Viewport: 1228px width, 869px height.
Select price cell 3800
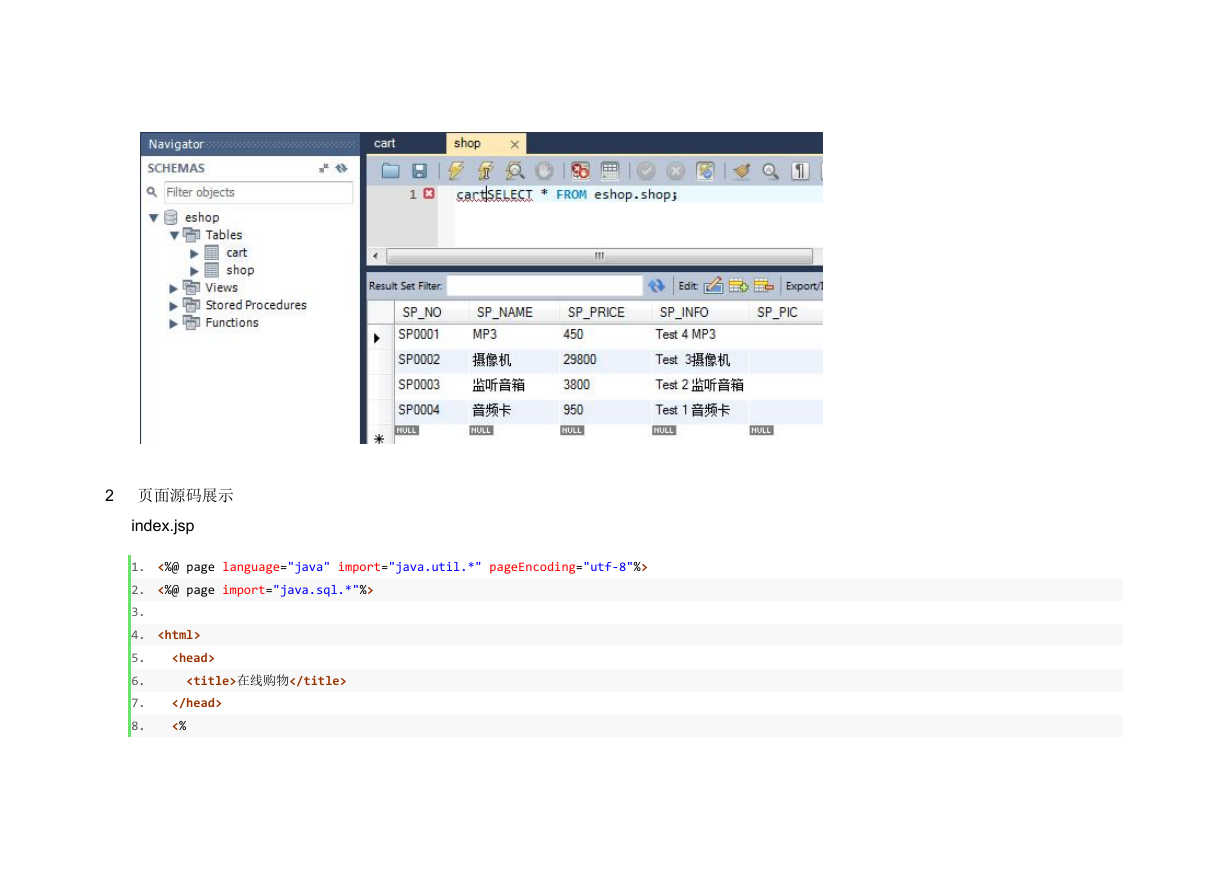[x=577, y=384]
